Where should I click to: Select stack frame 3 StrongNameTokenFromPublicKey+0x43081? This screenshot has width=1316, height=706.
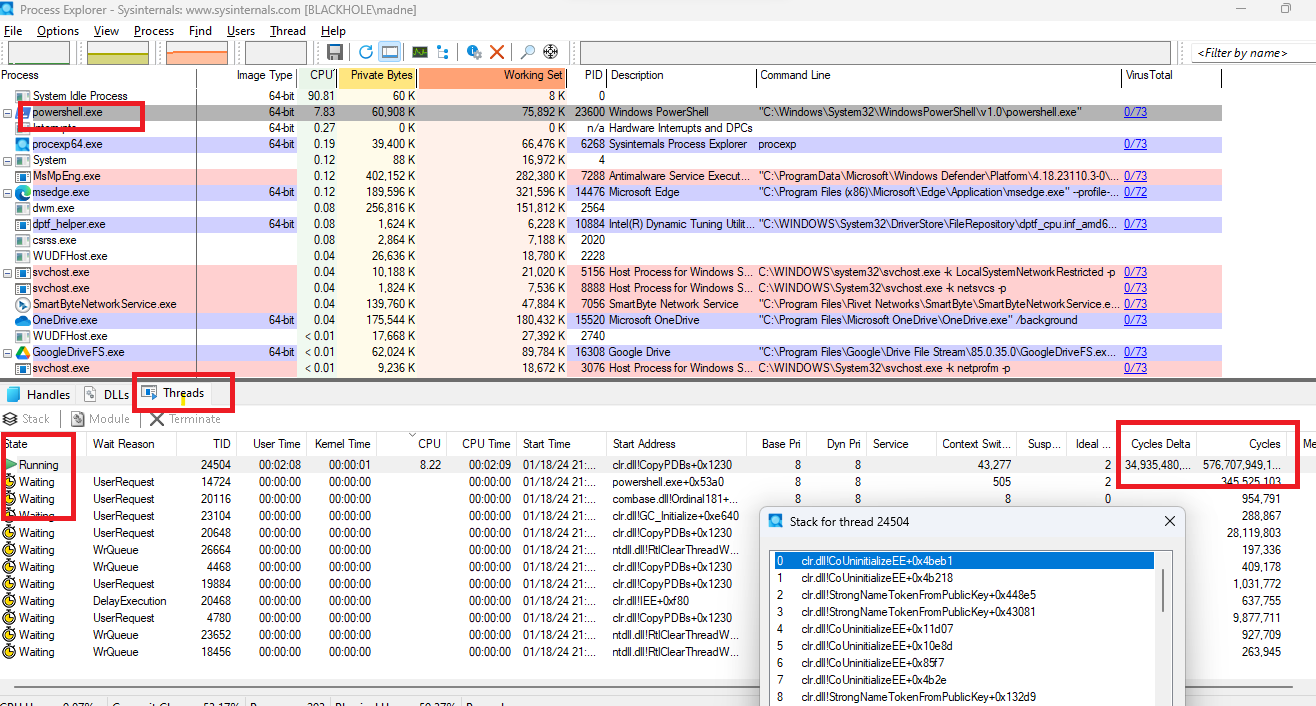tap(964, 611)
